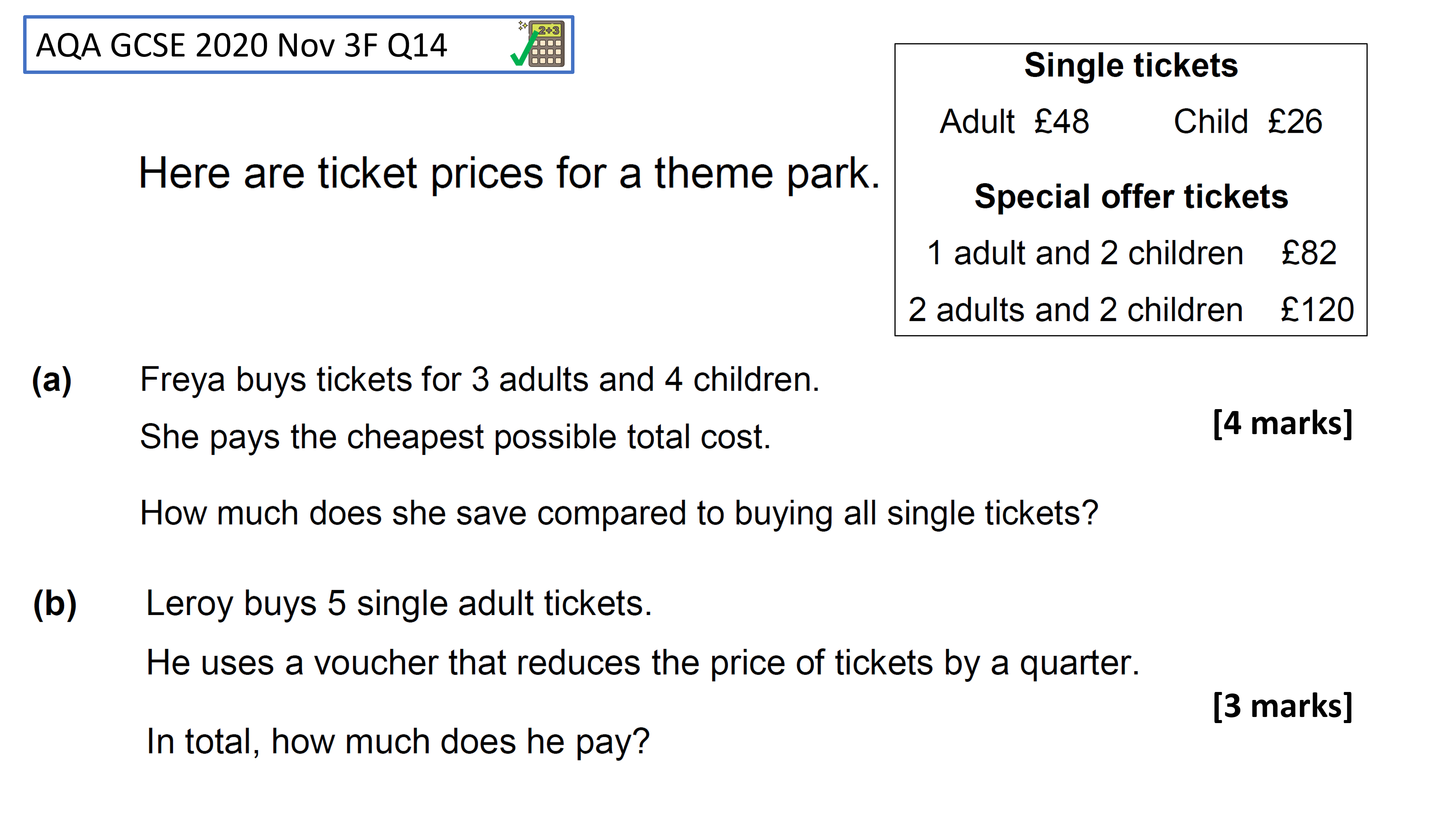Click 'In total, how much does he pay?'
The image size is (1456, 819).
point(398,742)
